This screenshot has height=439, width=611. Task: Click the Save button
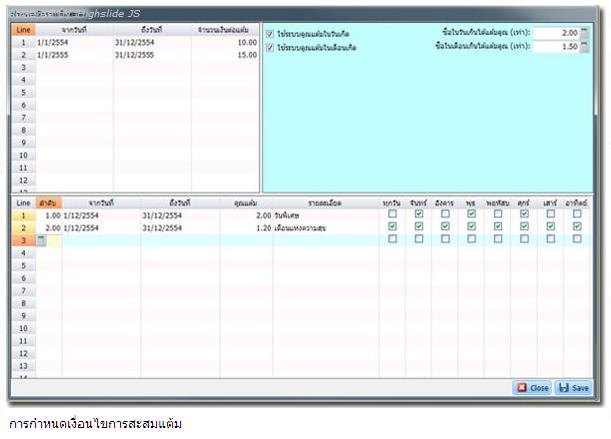[573, 388]
